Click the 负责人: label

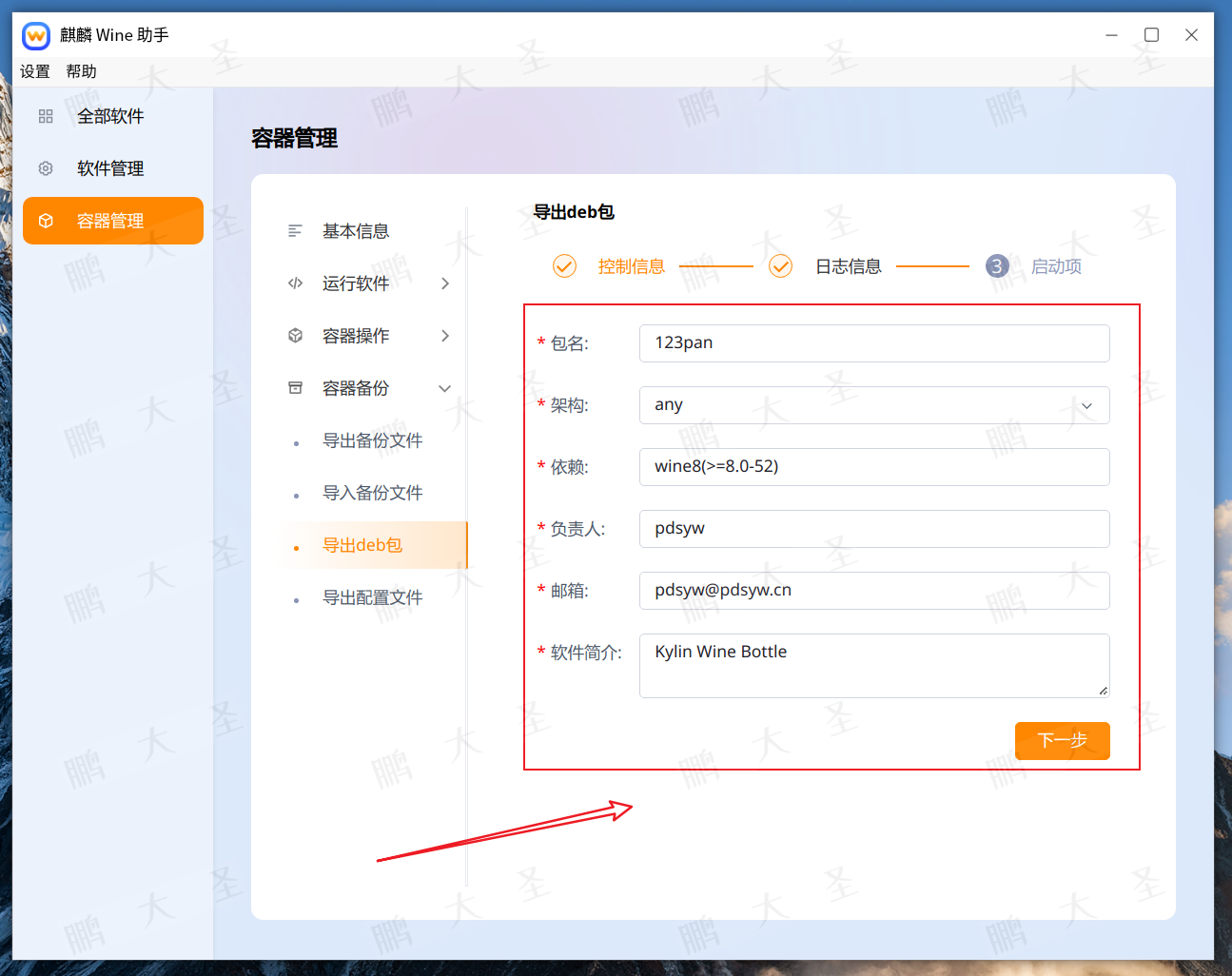pos(577,529)
